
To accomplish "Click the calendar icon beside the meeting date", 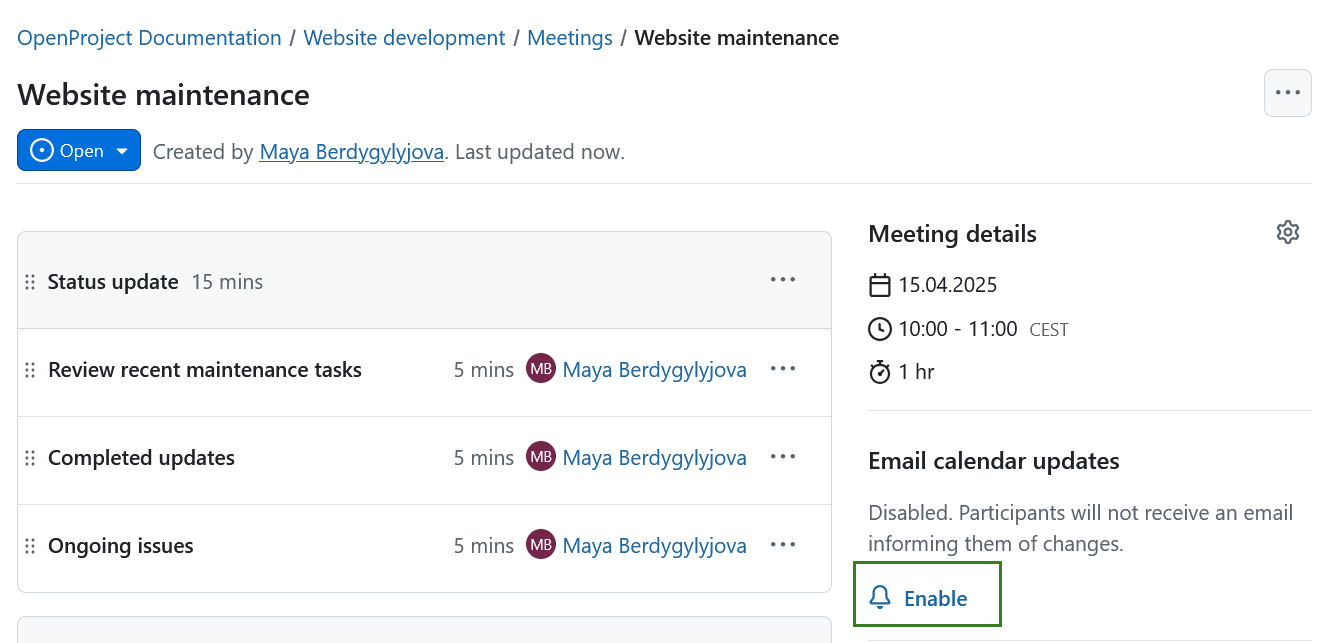I will (x=879, y=284).
